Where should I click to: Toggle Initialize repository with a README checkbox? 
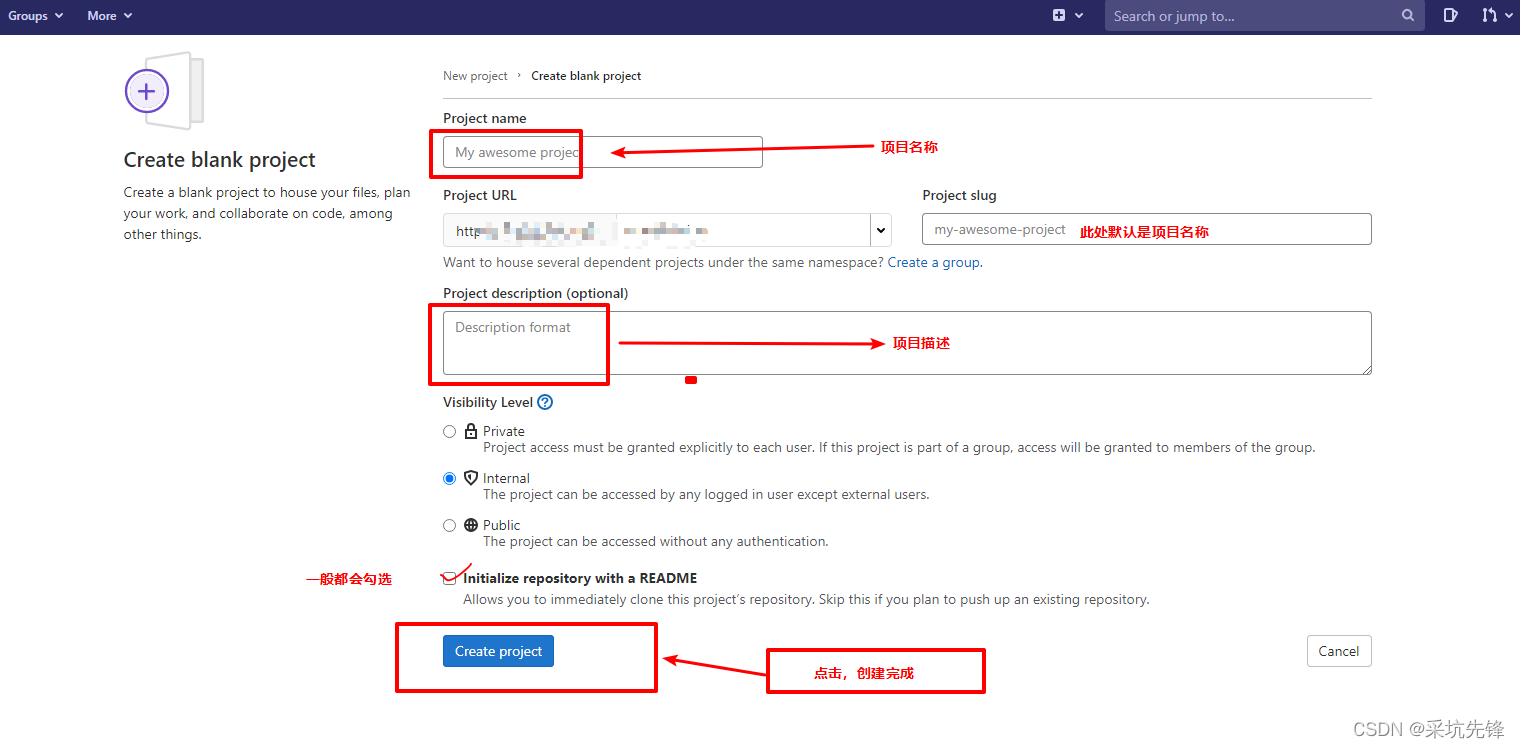[x=449, y=578]
